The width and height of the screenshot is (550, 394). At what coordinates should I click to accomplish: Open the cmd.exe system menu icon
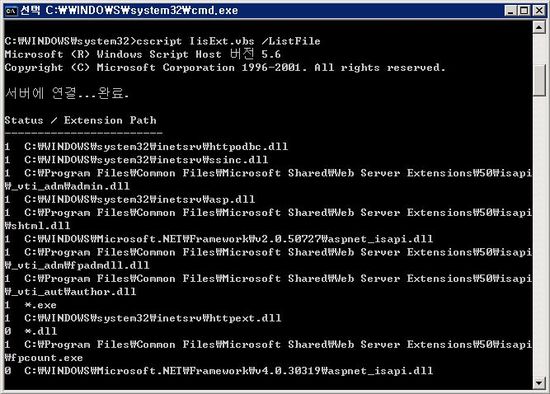(11, 11)
